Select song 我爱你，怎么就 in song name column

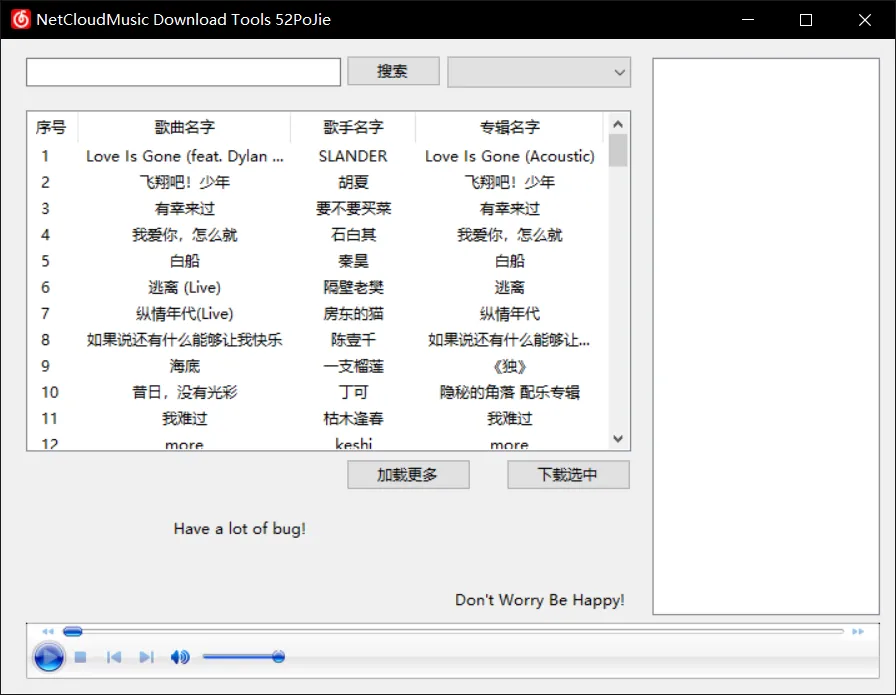185,235
